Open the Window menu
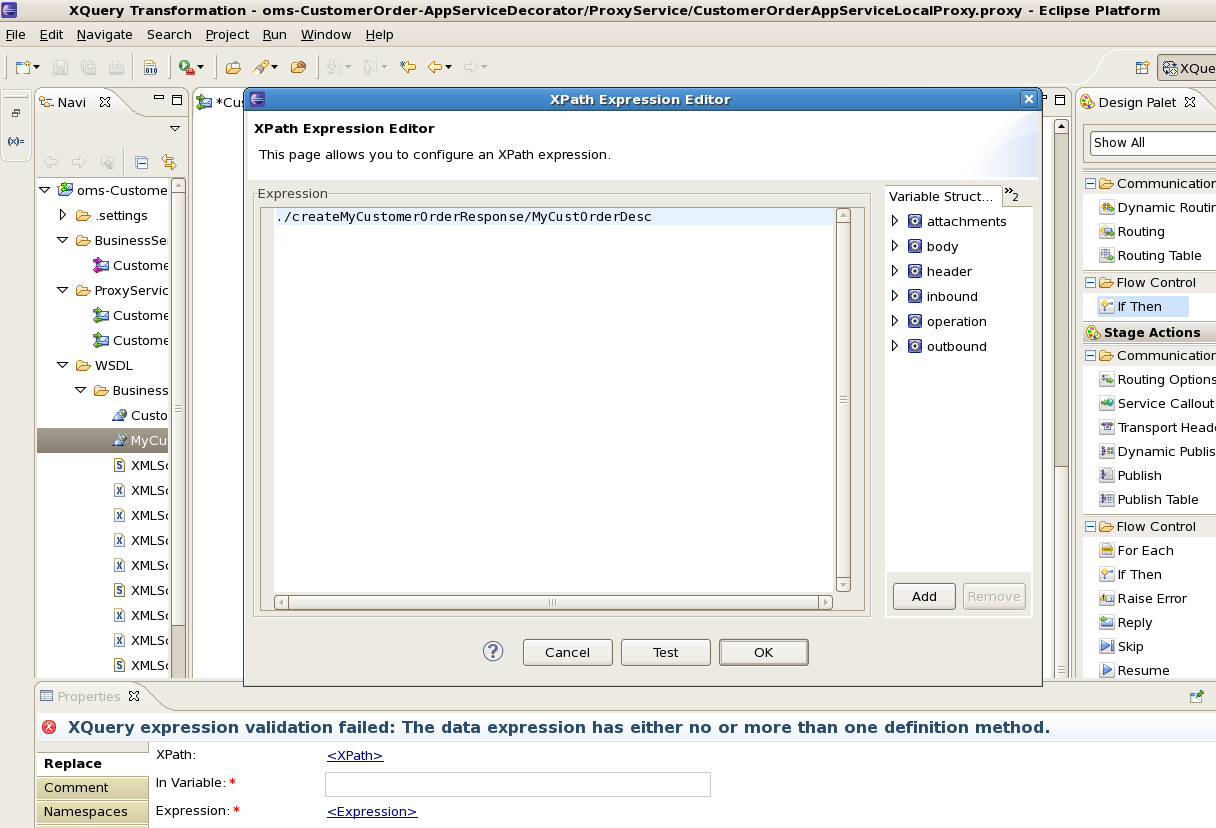The width and height of the screenshot is (1216, 828). pos(326,34)
